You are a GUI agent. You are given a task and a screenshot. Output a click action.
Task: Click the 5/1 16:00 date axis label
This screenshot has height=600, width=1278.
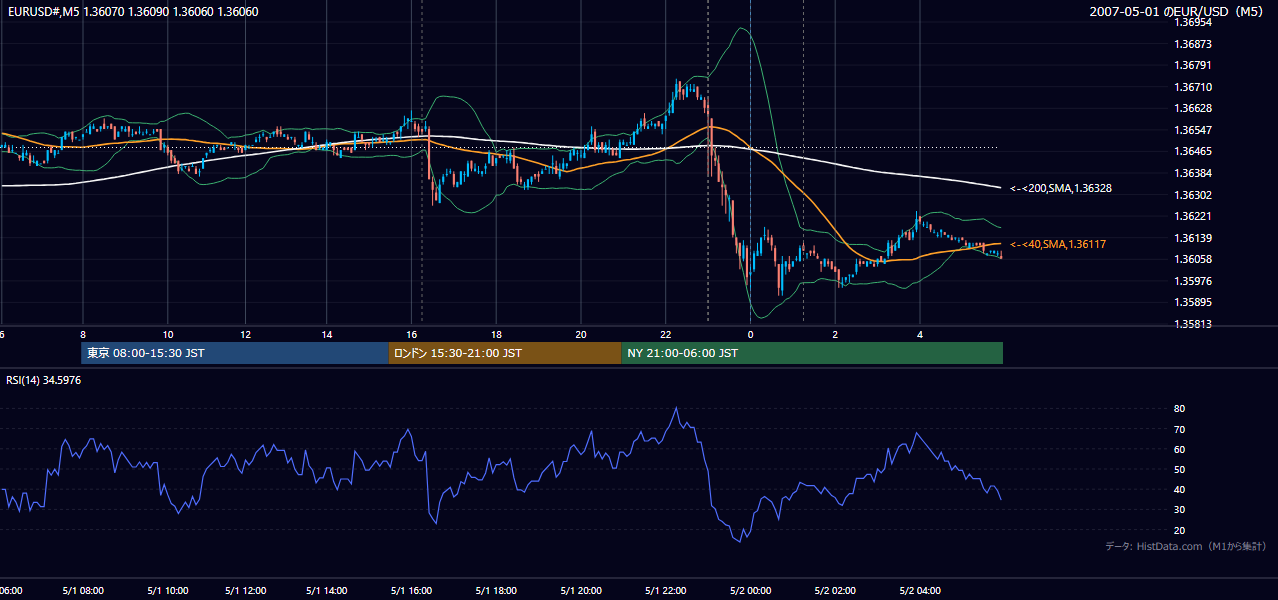411,591
